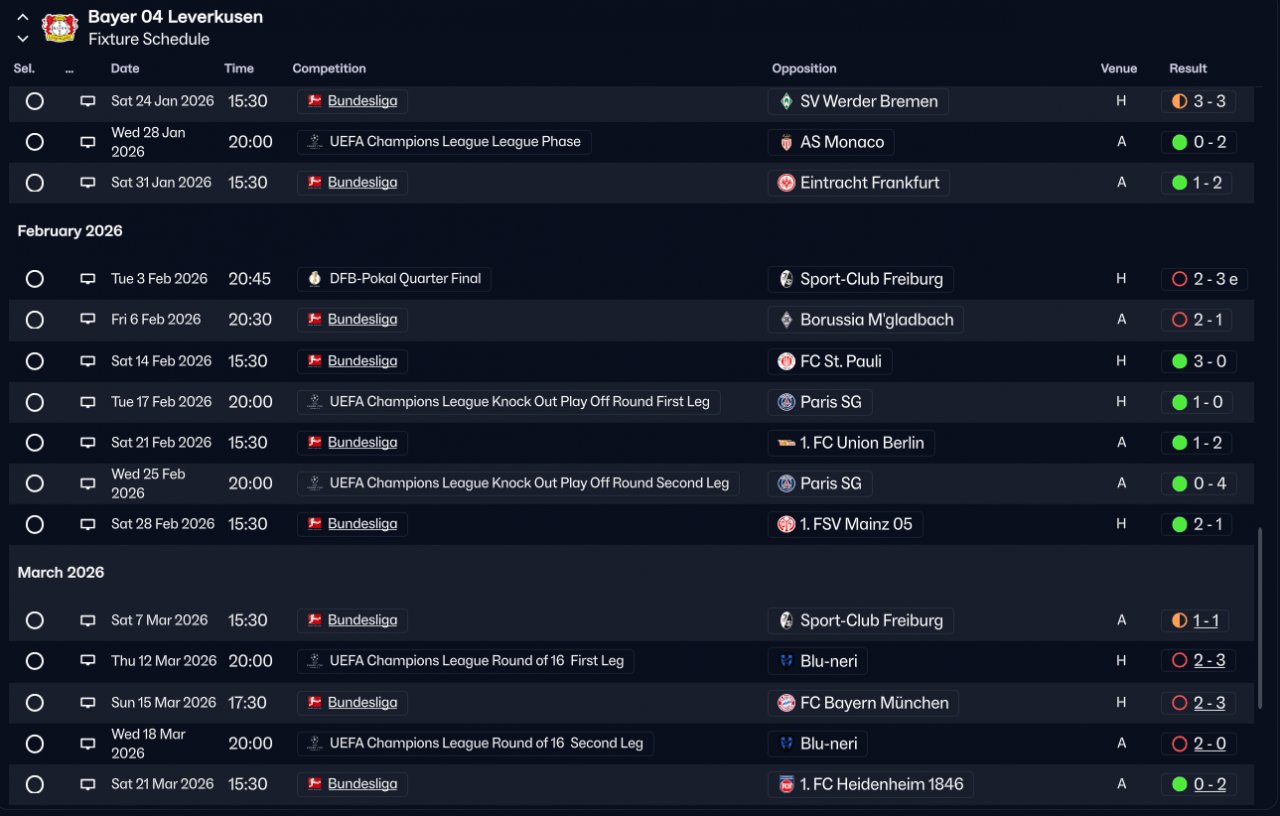1280x816 pixels.
Task: Sort fixtures by the Result column header
Action: 1188,69
